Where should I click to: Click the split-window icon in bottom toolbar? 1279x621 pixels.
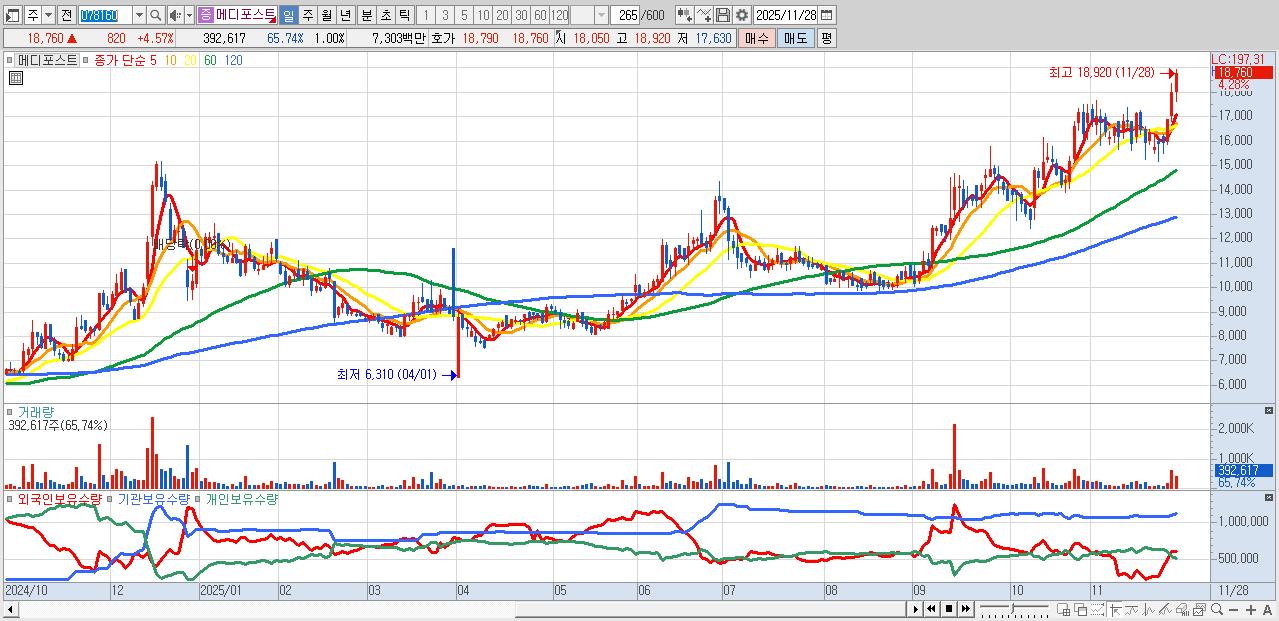(x=1063, y=610)
